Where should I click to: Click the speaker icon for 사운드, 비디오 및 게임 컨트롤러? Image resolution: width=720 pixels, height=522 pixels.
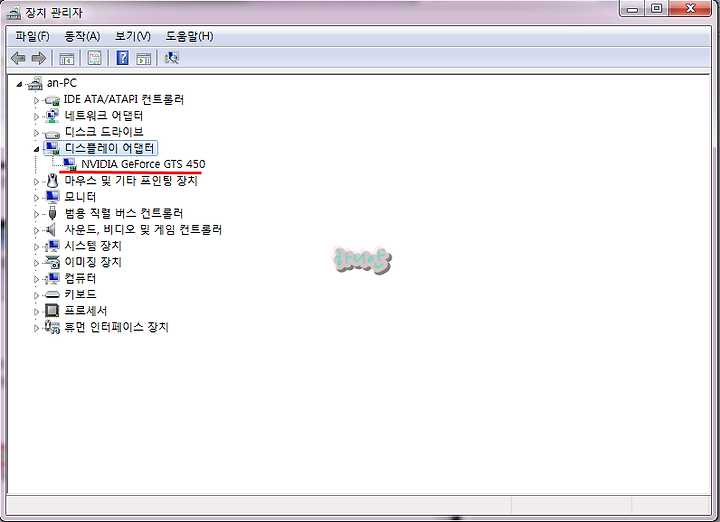click(51, 230)
